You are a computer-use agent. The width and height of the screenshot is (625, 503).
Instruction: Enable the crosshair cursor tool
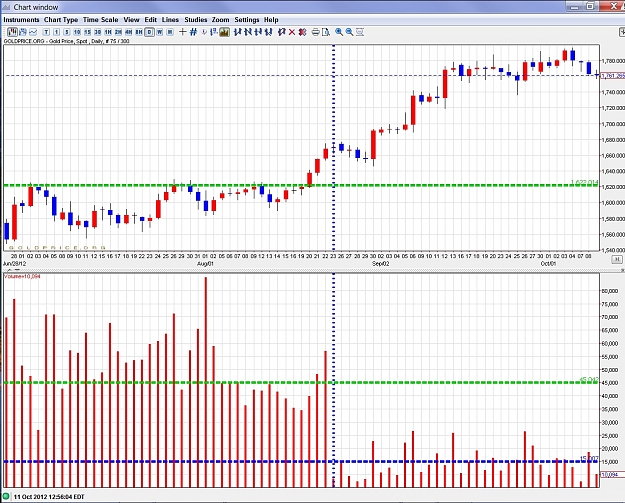coord(183,32)
